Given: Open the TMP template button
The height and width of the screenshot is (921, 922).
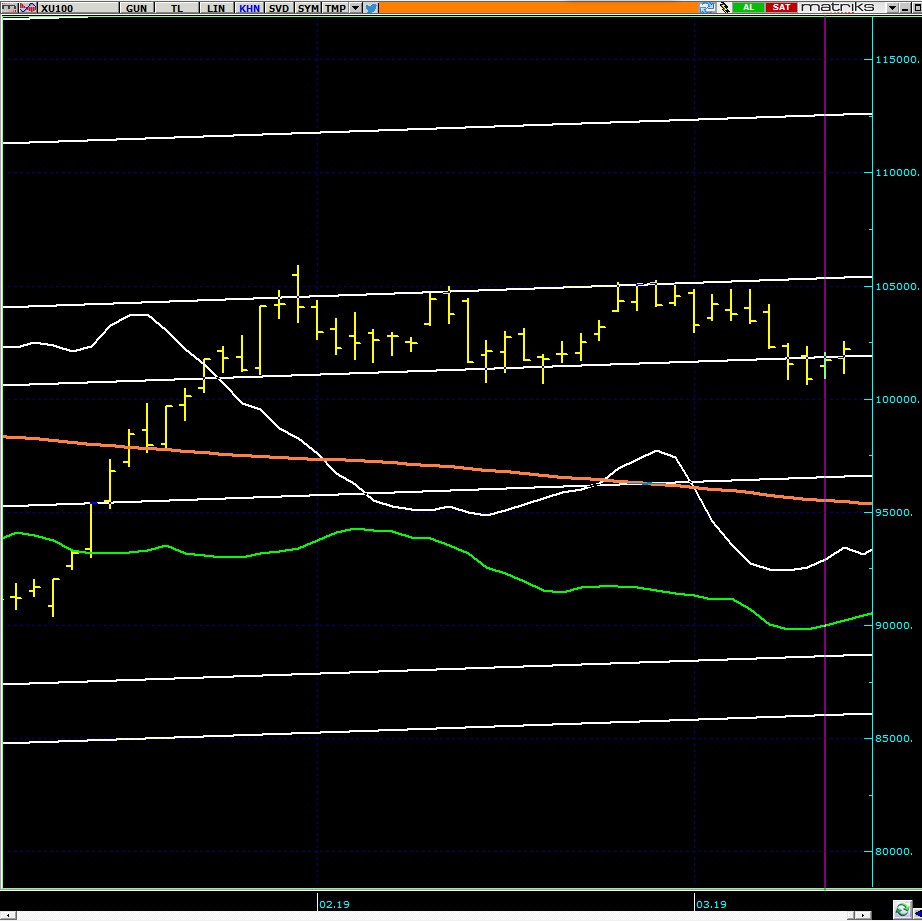Looking at the screenshot, I should tap(335, 8).
